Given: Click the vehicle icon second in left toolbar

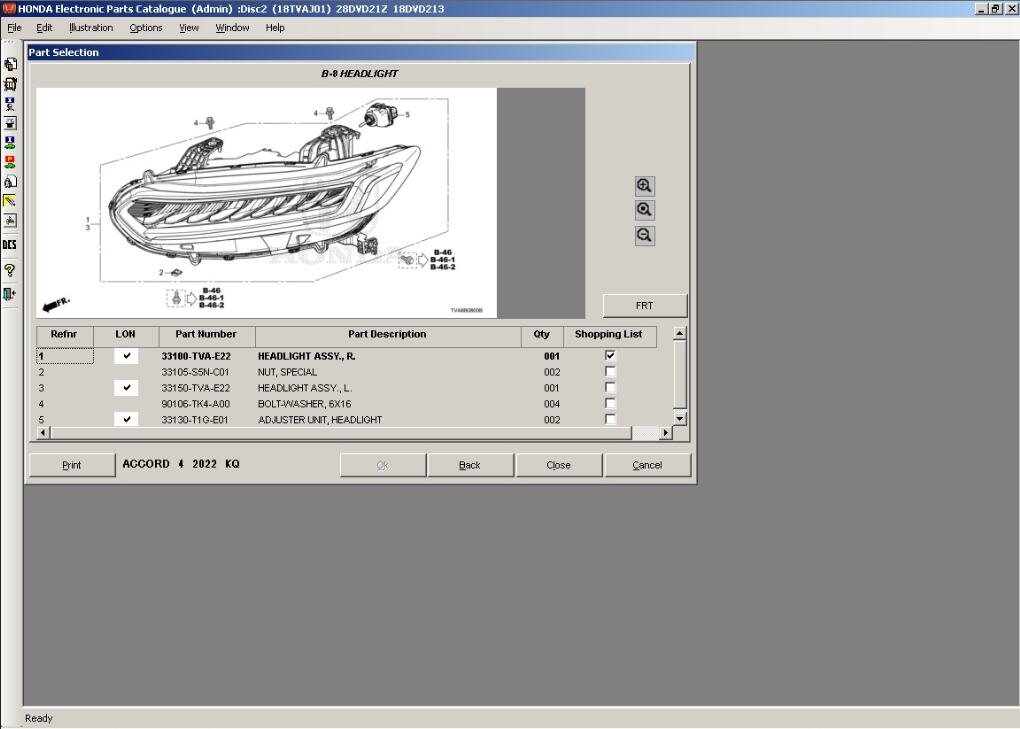Looking at the screenshot, I should [x=10, y=84].
